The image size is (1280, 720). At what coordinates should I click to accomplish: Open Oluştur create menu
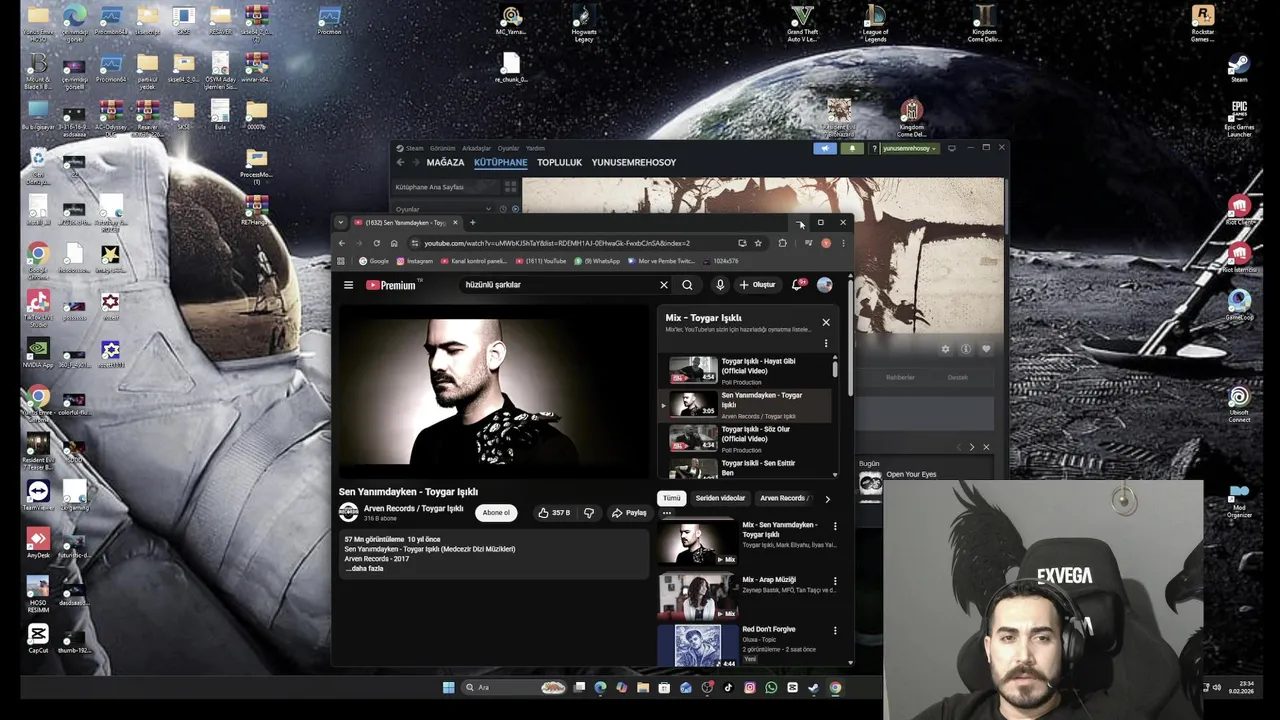coord(757,285)
